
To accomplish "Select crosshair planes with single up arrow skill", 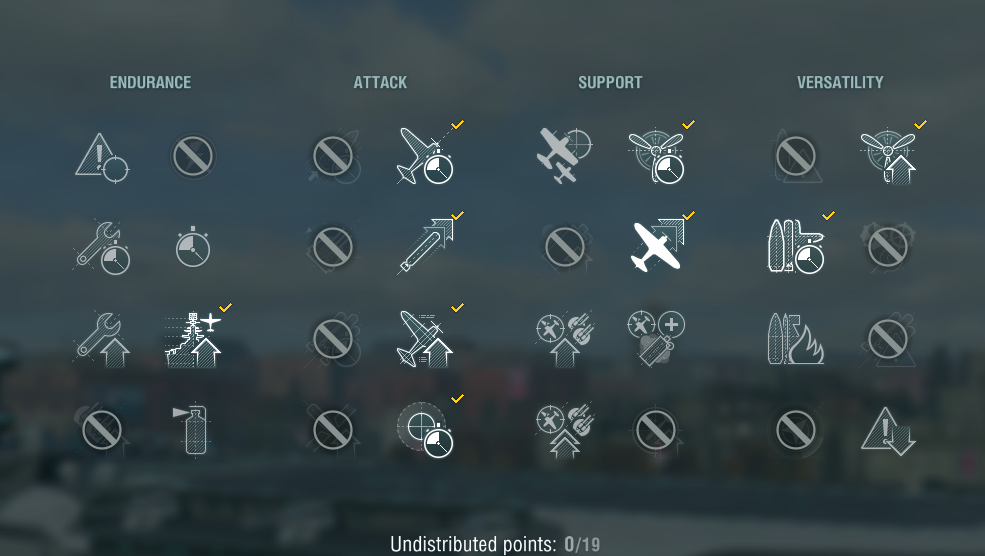I will point(564,339).
